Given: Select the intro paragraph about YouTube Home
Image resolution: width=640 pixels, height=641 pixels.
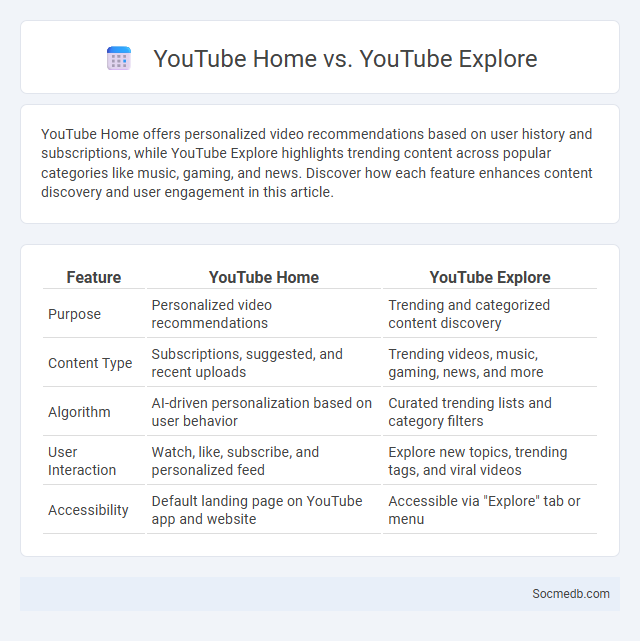Looking at the screenshot, I should pyautogui.click(x=317, y=163).
